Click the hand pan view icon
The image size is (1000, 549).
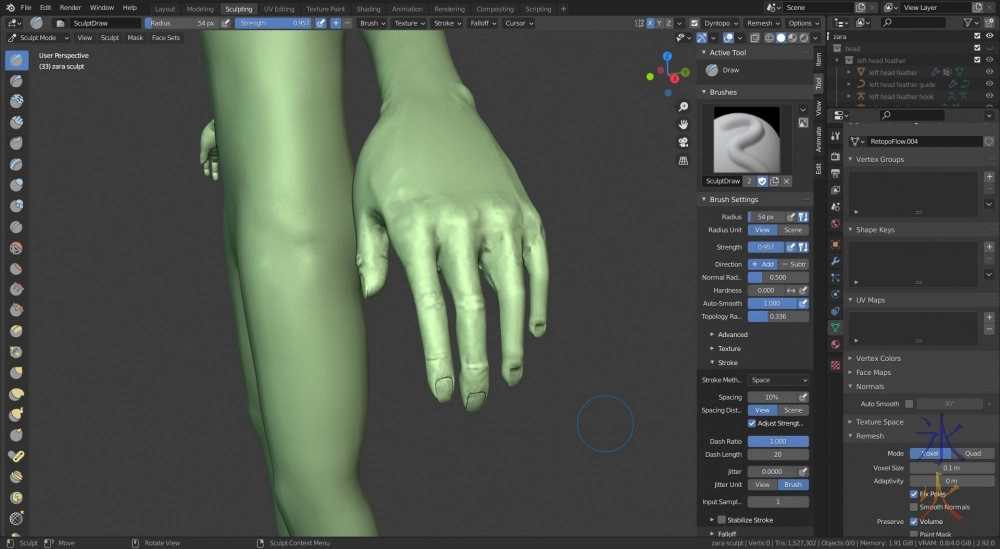click(683, 124)
